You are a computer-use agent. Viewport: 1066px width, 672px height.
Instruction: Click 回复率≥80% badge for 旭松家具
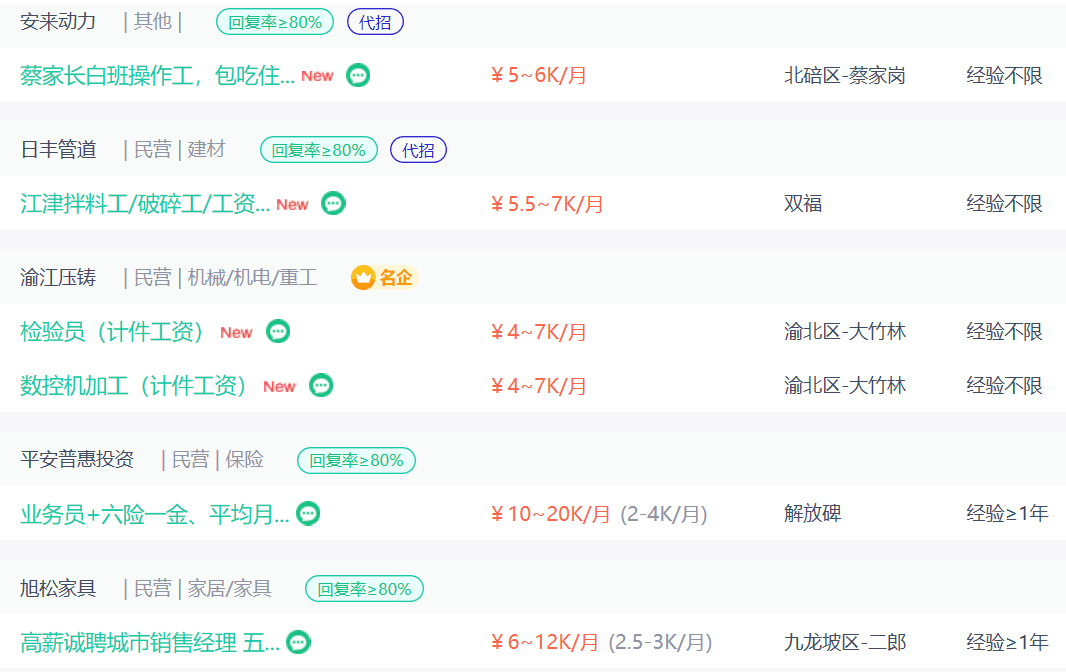(364, 589)
